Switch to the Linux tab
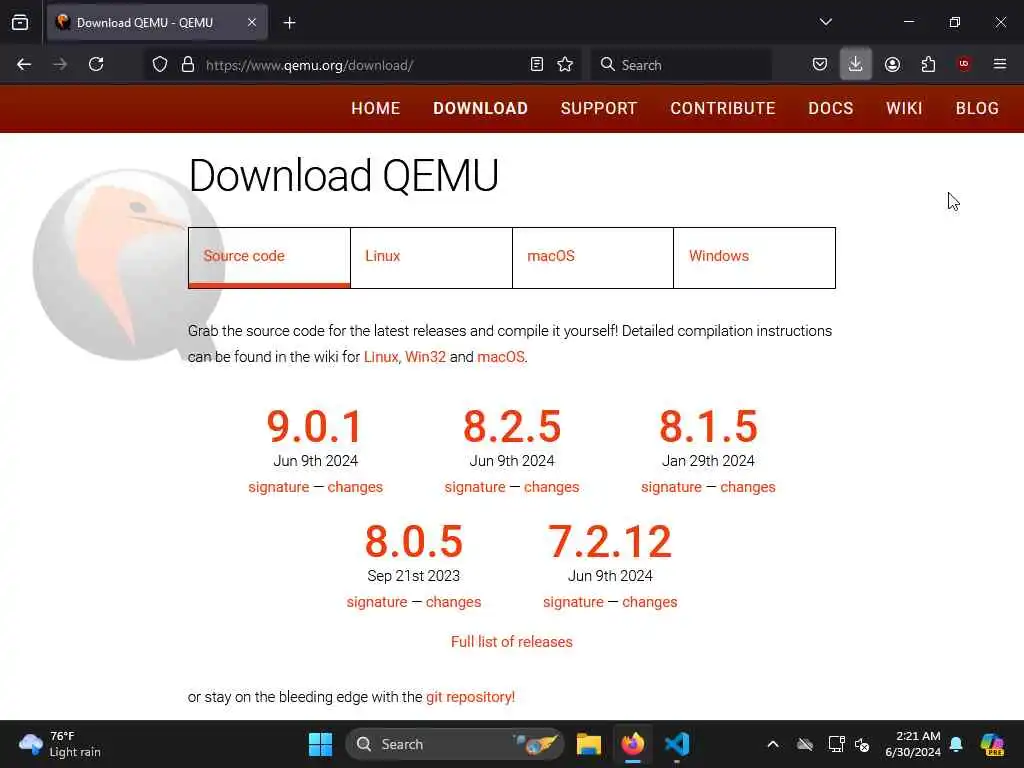 (431, 257)
